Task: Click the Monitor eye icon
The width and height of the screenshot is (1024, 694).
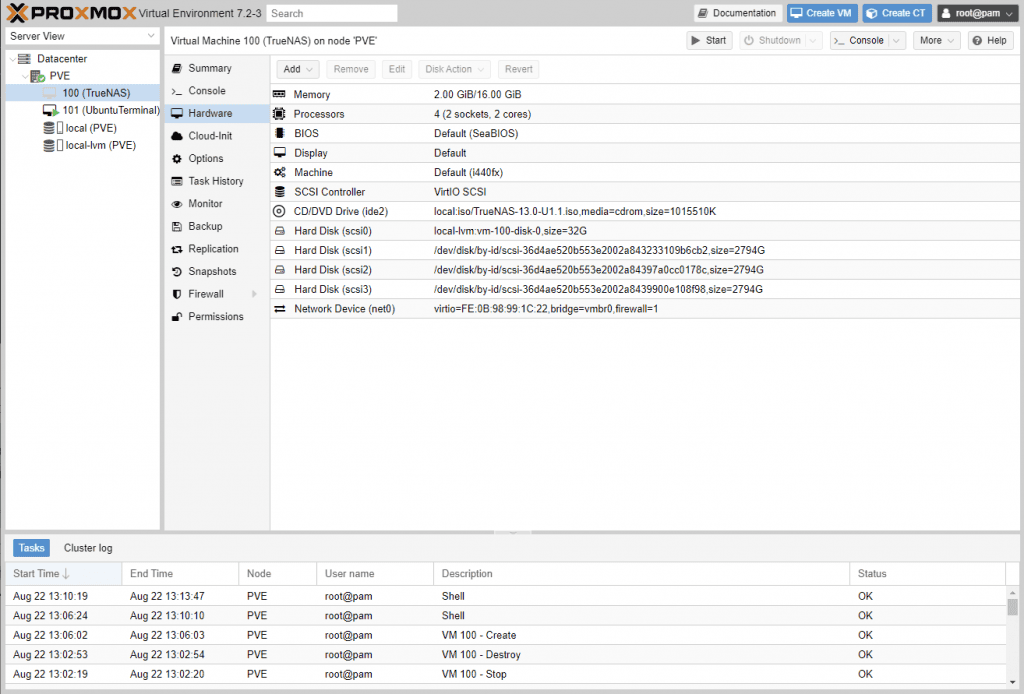Action: tap(176, 204)
